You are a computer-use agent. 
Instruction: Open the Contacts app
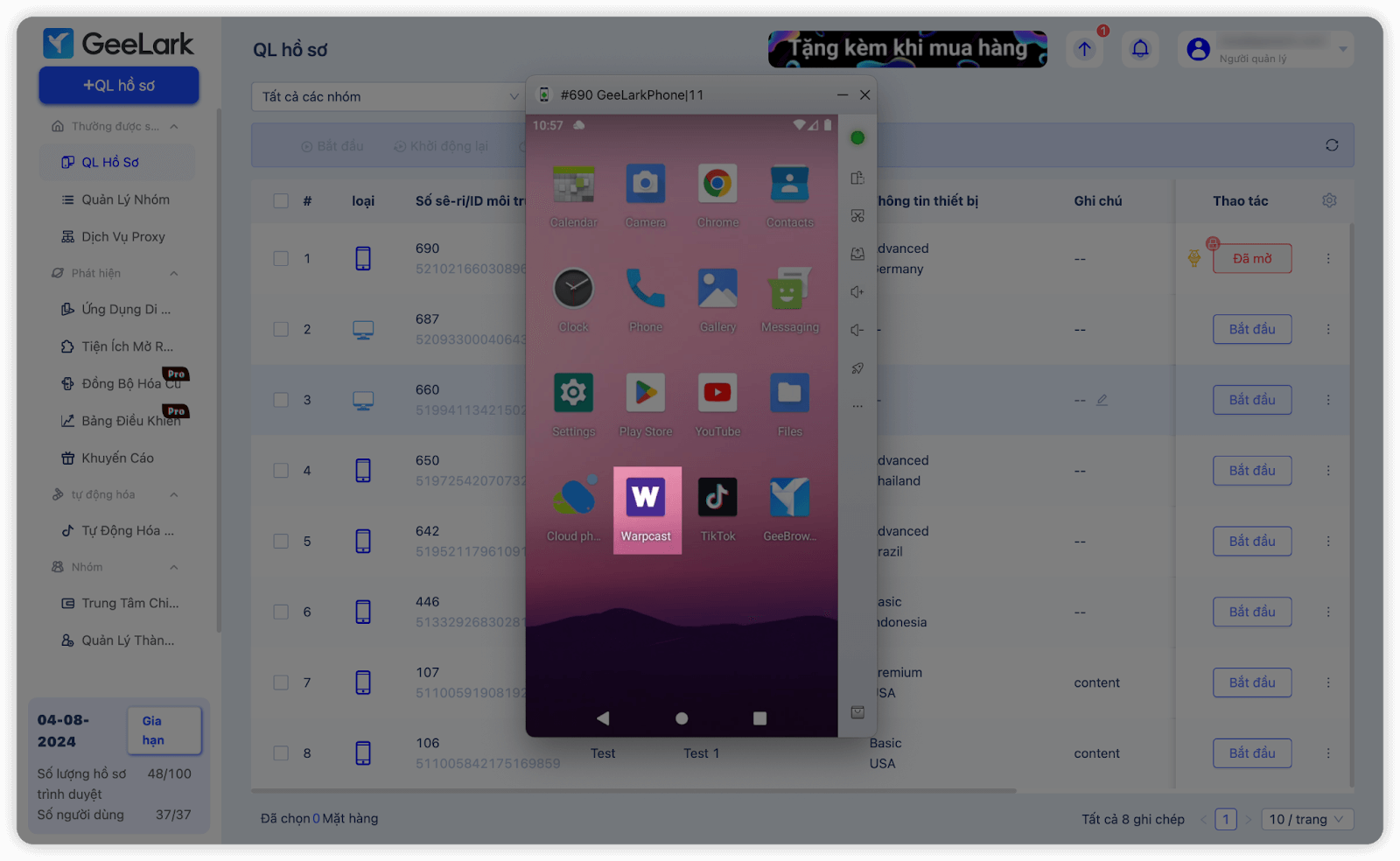tap(789, 195)
